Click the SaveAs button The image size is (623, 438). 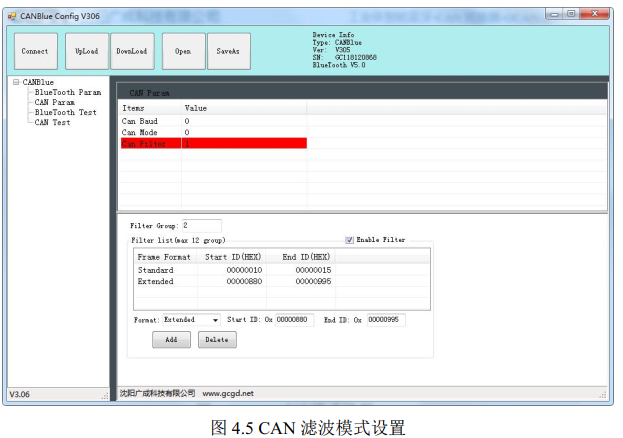click(x=228, y=51)
